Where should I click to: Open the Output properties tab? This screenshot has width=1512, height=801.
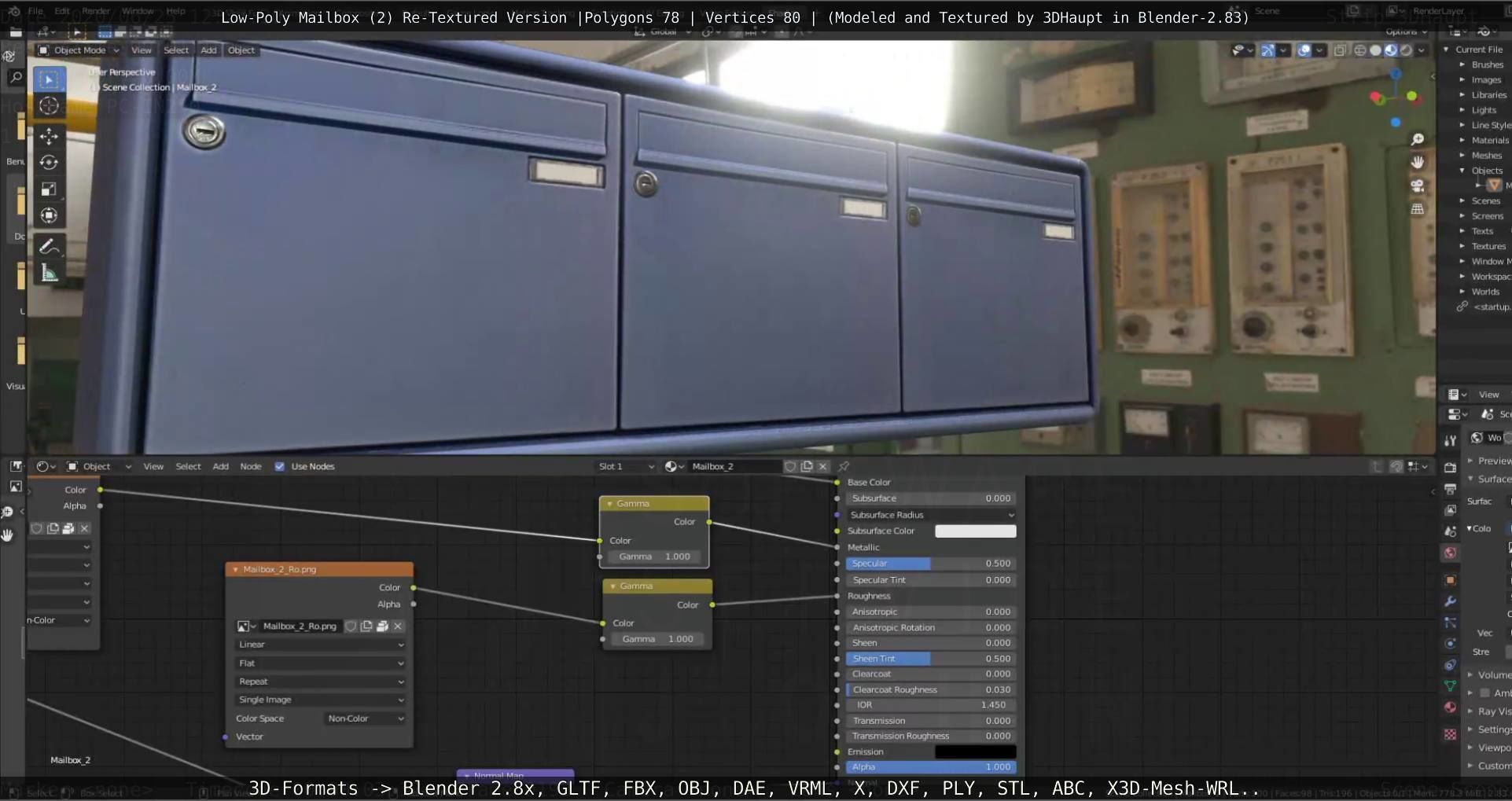[1450, 489]
